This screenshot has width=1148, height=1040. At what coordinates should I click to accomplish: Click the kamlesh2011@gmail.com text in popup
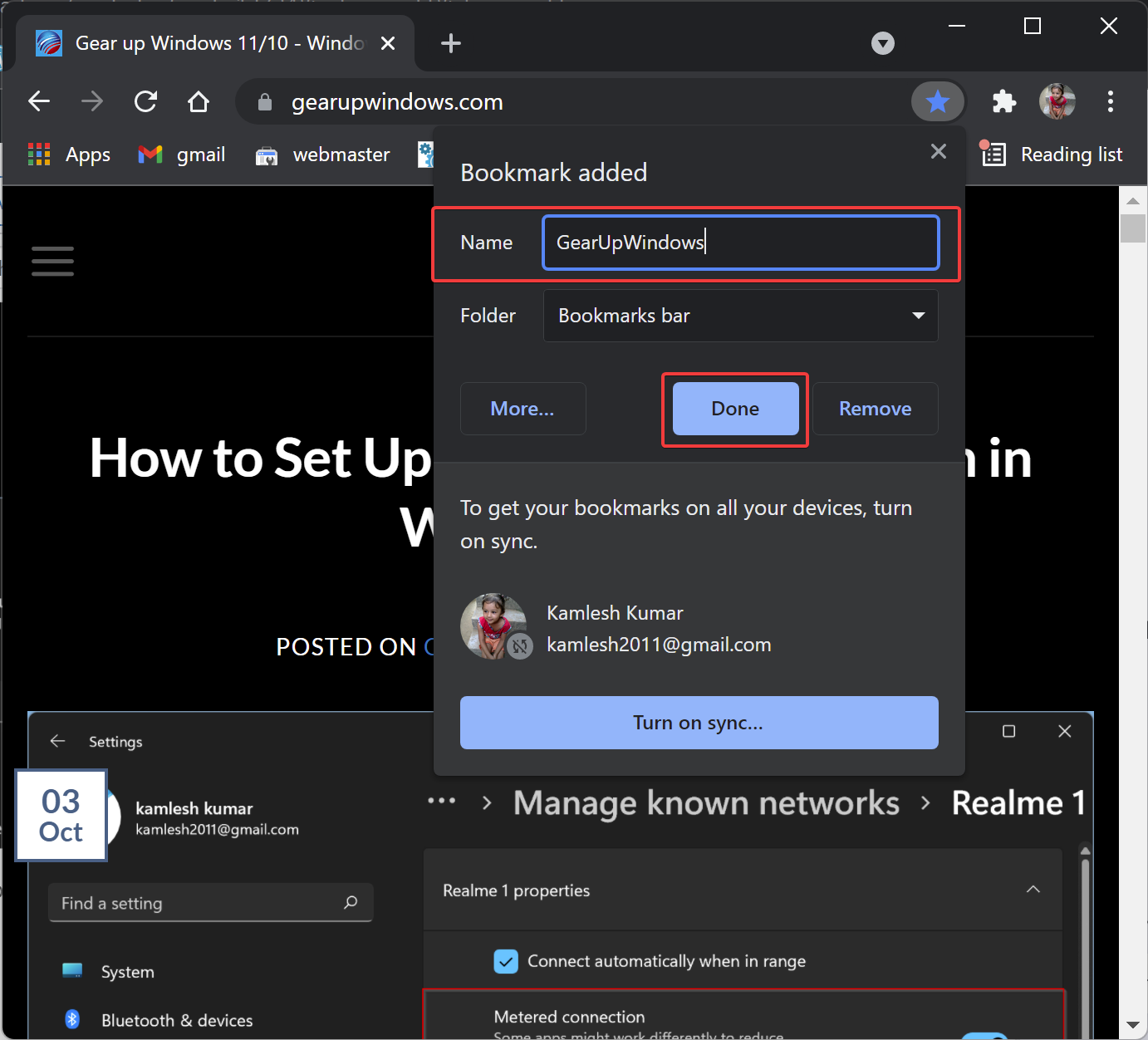coord(659,645)
